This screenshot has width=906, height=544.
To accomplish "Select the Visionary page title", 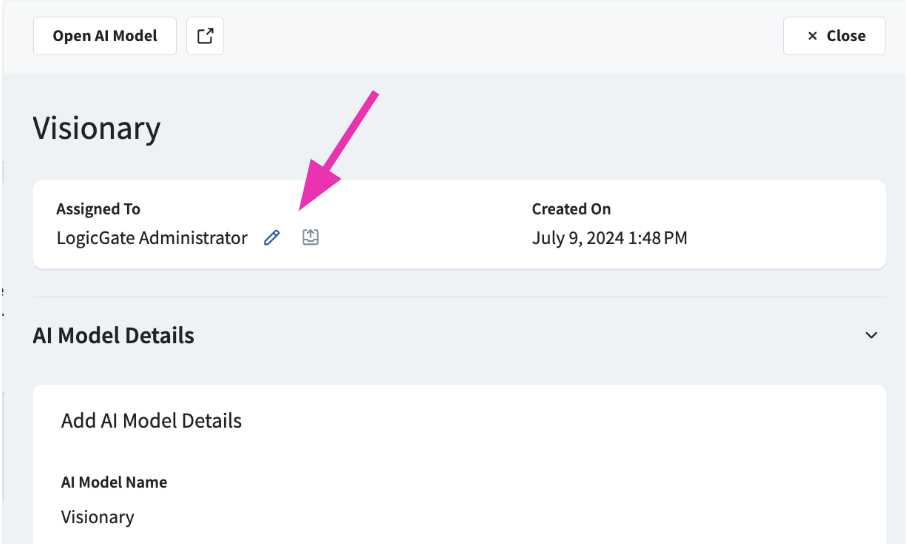I will 97,129.
